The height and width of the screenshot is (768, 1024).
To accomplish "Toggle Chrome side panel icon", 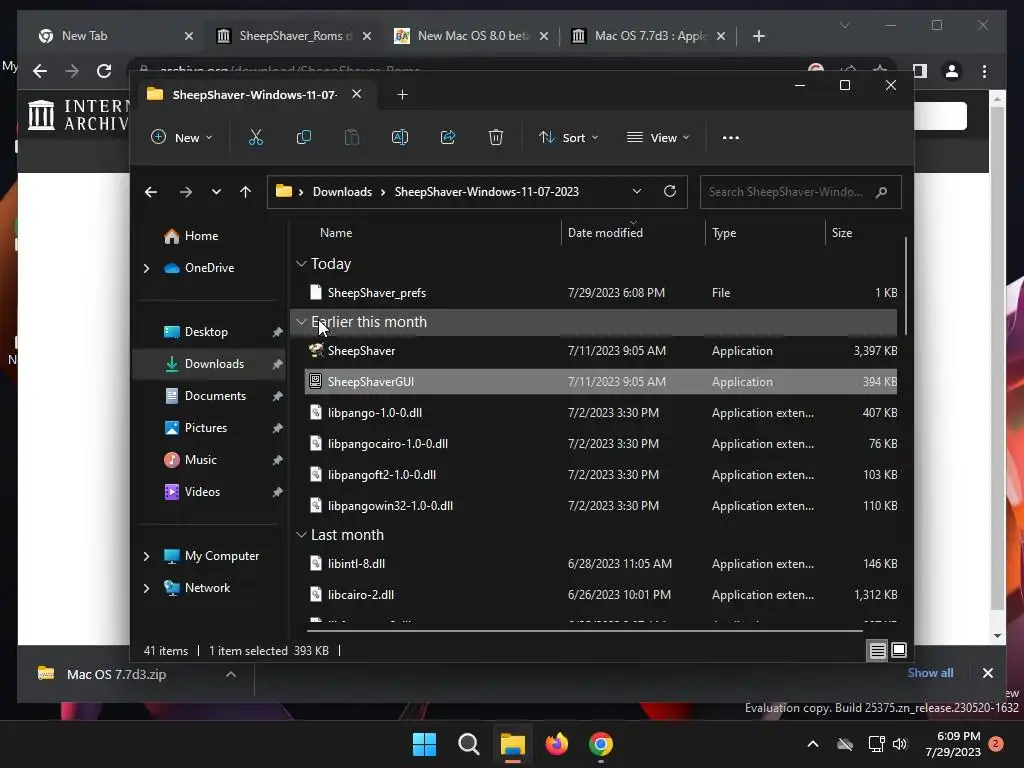I will tap(920, 71).
